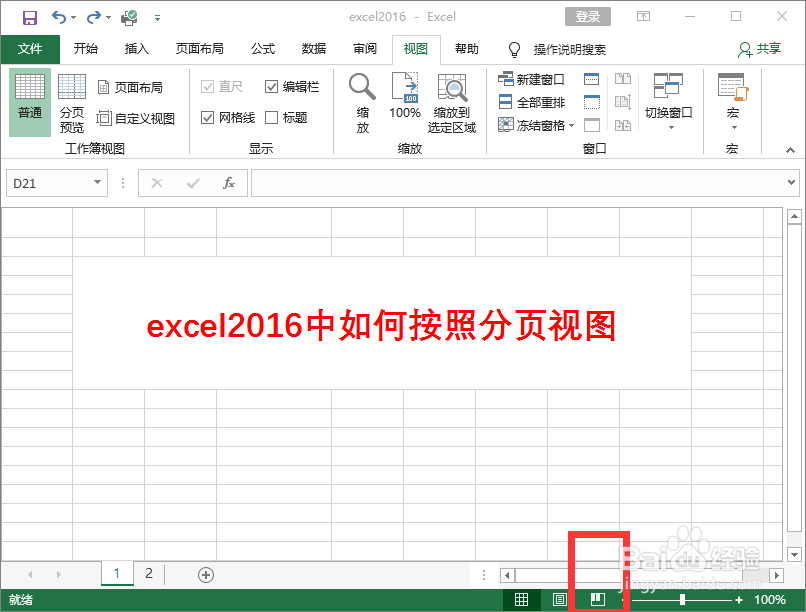
Task: Open the 文件 (File) menu
Action: (x=29, y=49)
